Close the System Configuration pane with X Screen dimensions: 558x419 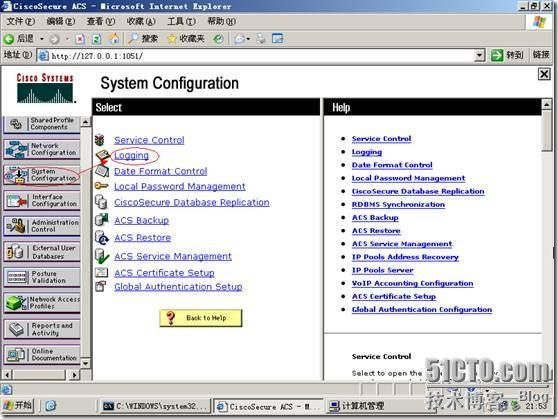click(544, 74)
